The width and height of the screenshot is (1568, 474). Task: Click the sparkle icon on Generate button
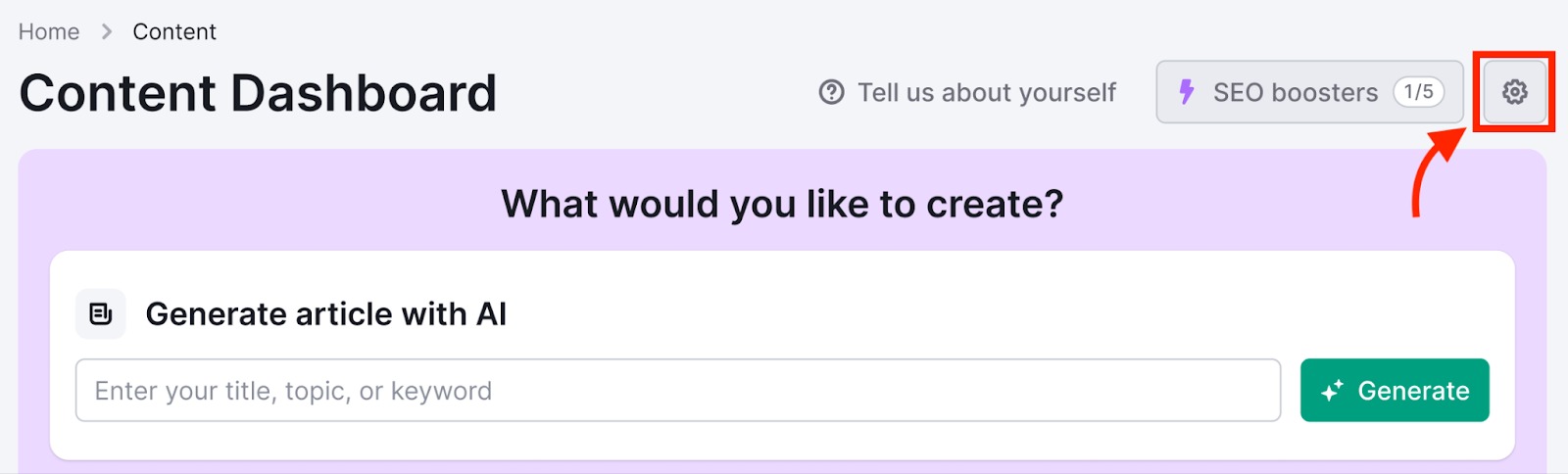(x=1332, y=391)
